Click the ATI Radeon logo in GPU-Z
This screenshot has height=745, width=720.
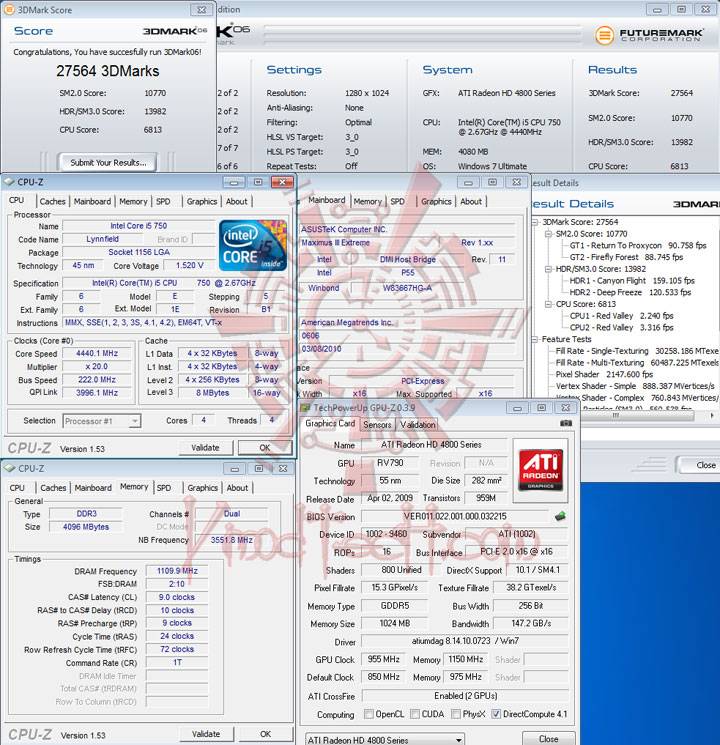(x=540, y=470)
